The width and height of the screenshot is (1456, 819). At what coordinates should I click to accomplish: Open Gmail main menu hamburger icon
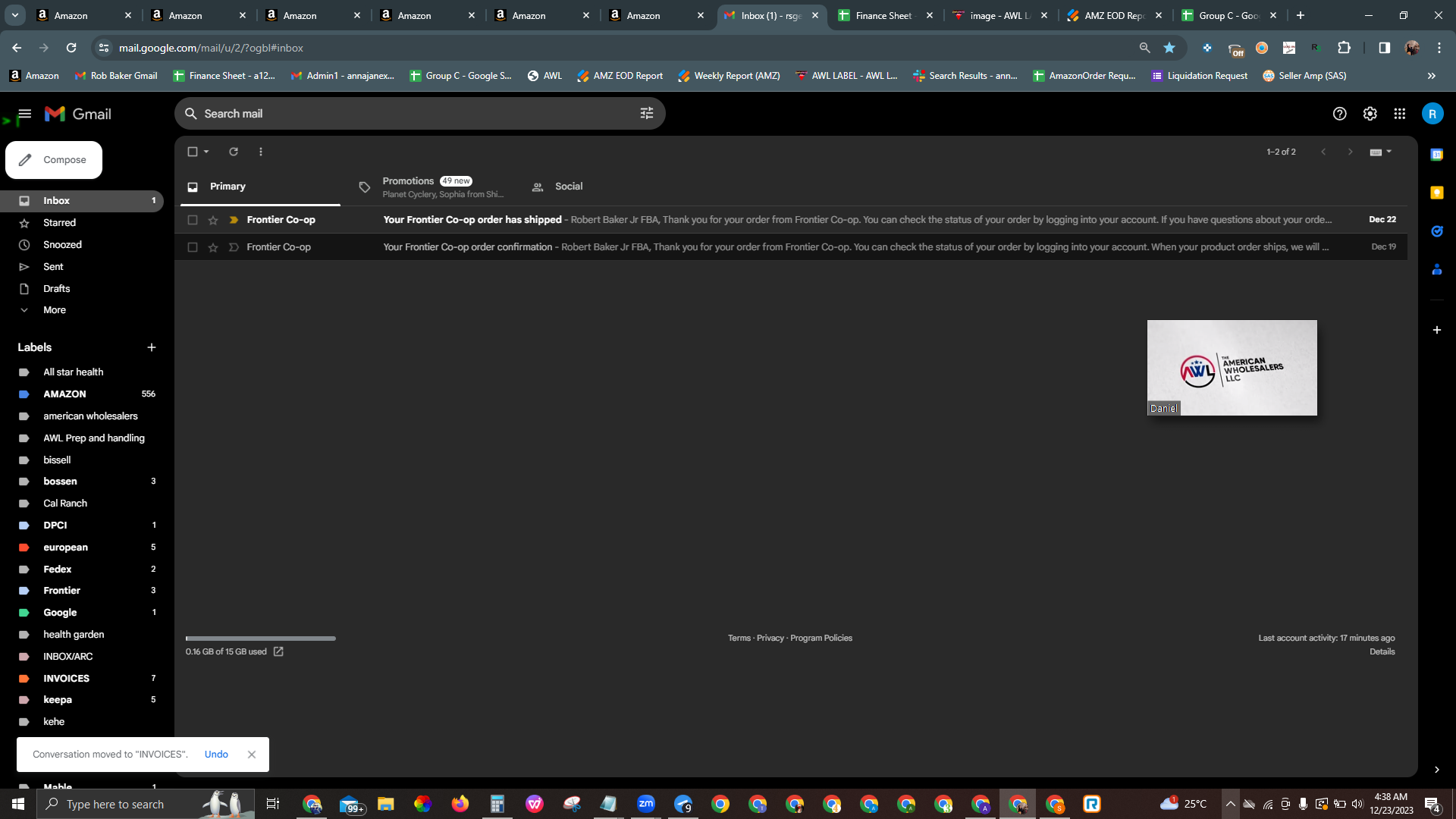click(x=24, y=115)
